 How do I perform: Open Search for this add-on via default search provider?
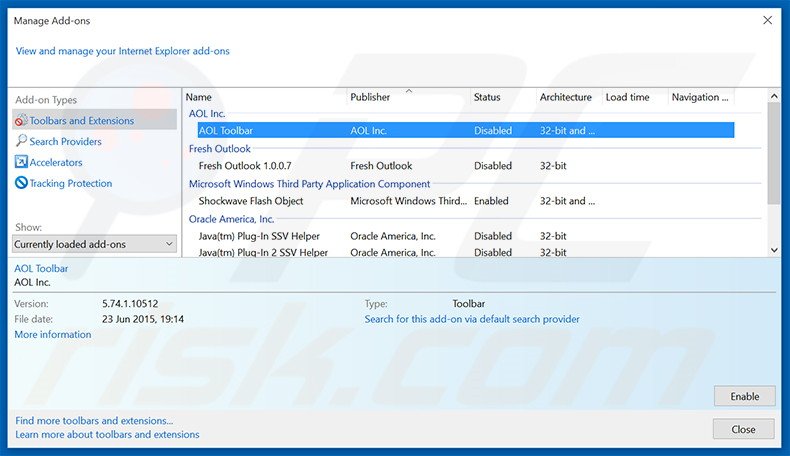point(472,319)
